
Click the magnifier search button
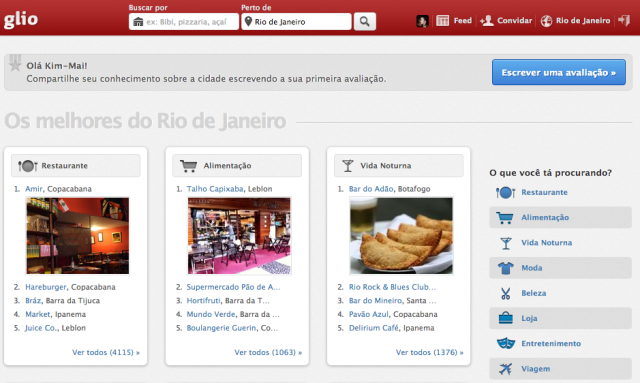point(364,22)
